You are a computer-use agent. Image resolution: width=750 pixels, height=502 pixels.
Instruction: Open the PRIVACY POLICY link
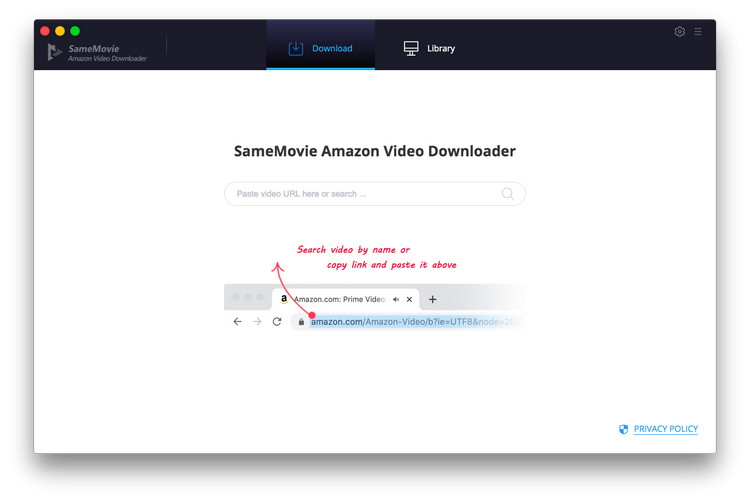point(665,429)
